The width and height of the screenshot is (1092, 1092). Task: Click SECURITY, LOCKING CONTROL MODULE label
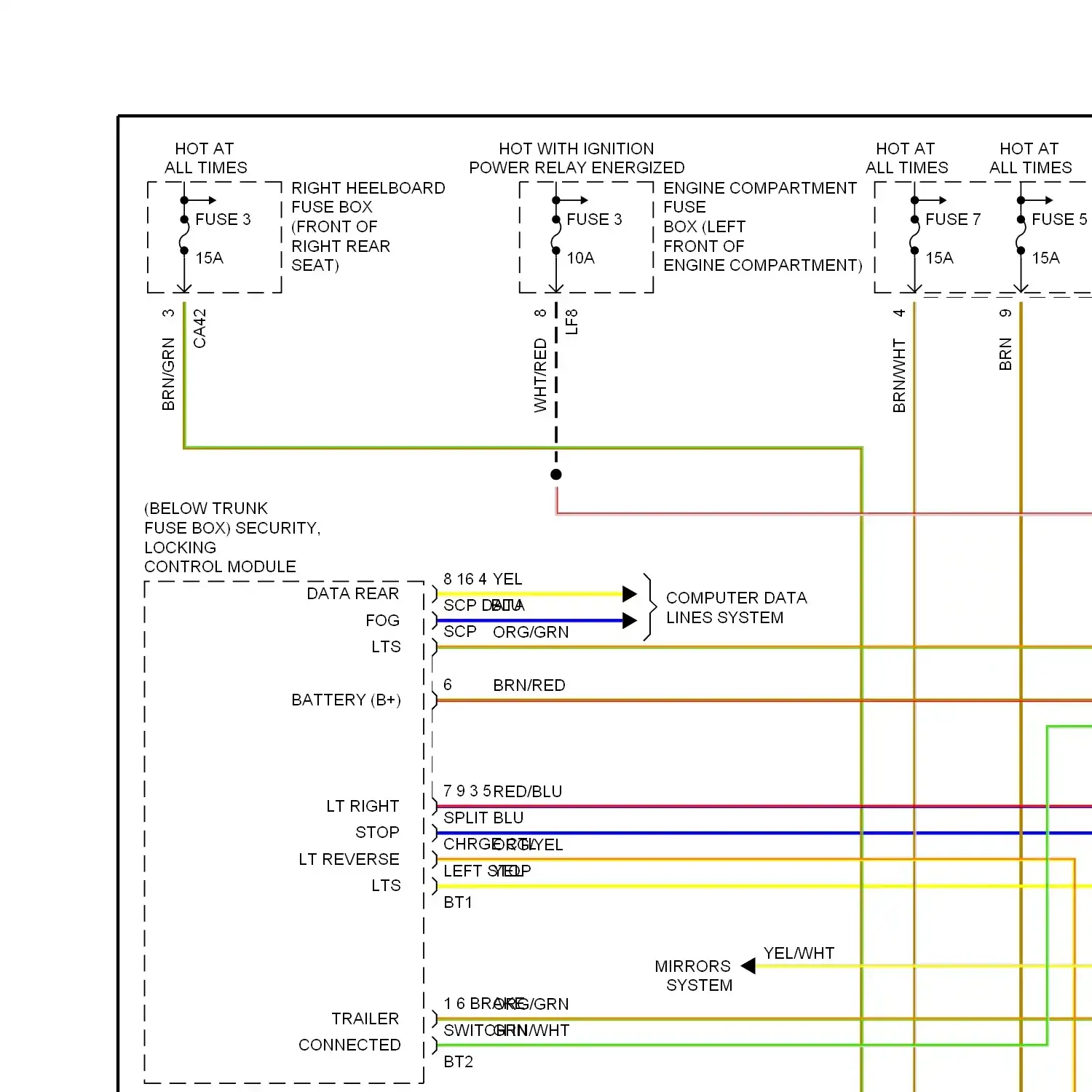(x=232, y=537)
